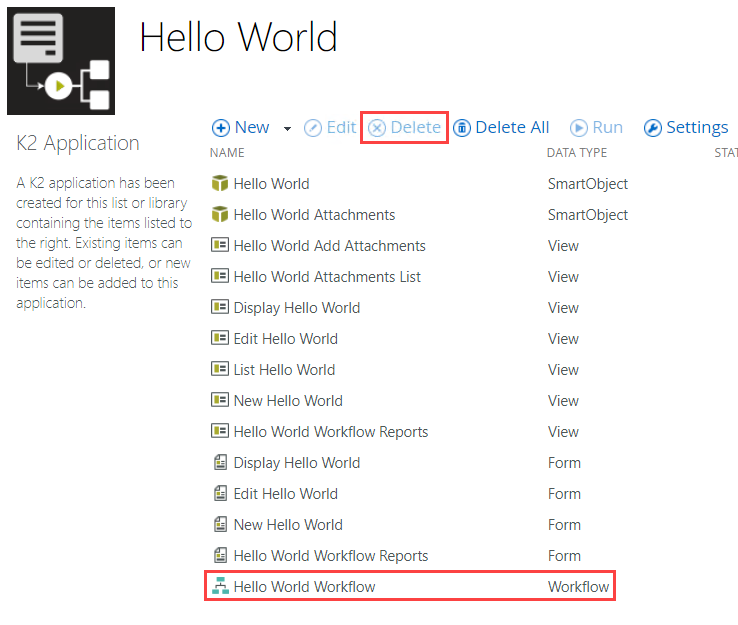This screenshot has height=625, width=738.
Task: Click the Delete button
Action: [x=404, y=128]
